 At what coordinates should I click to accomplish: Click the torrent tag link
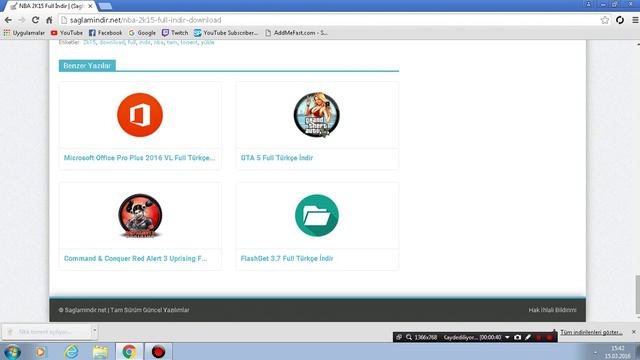point(189,42)
